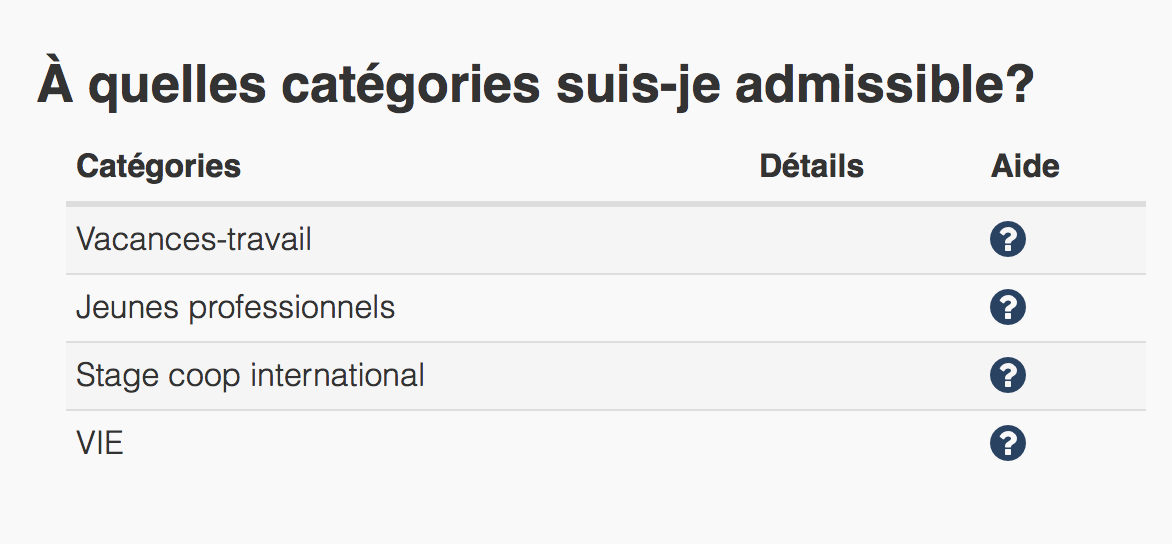
Task: Click the Détails cell in VIE row
Action: pyautogui.click(x=811, y=443)
